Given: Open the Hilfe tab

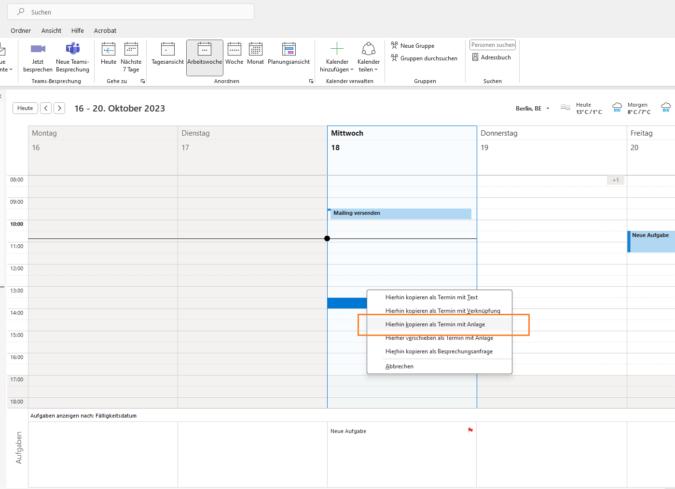Looking at the screenshot, I should coord(77,31).
